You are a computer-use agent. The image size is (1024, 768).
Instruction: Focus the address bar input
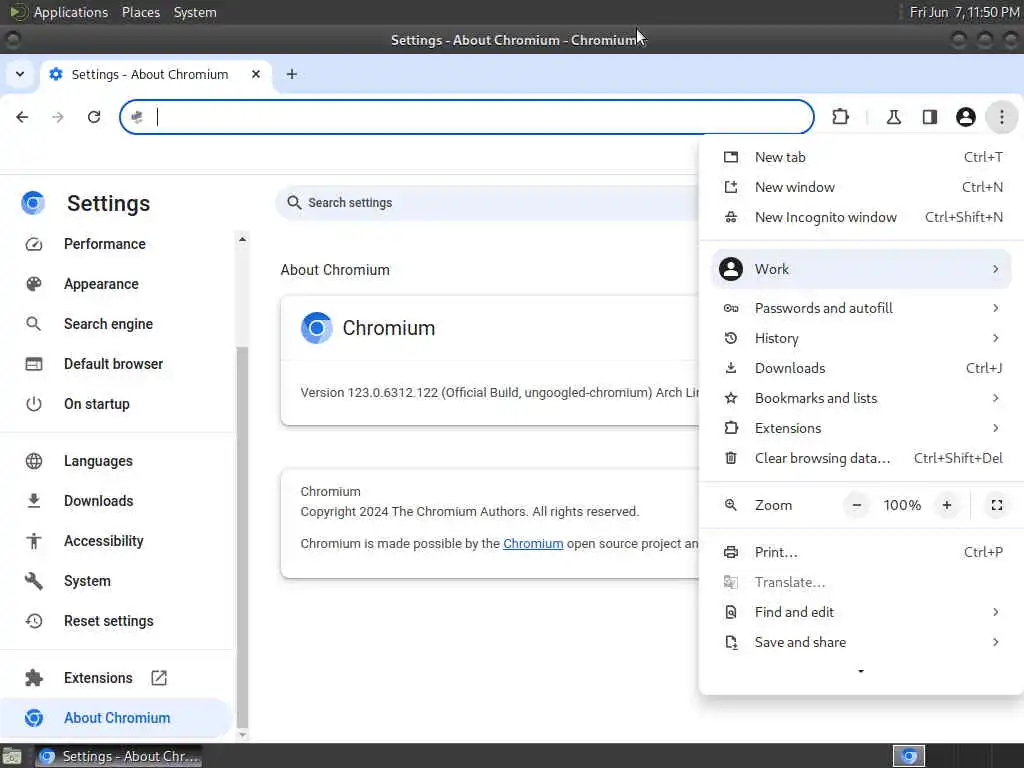pos(467,117)
